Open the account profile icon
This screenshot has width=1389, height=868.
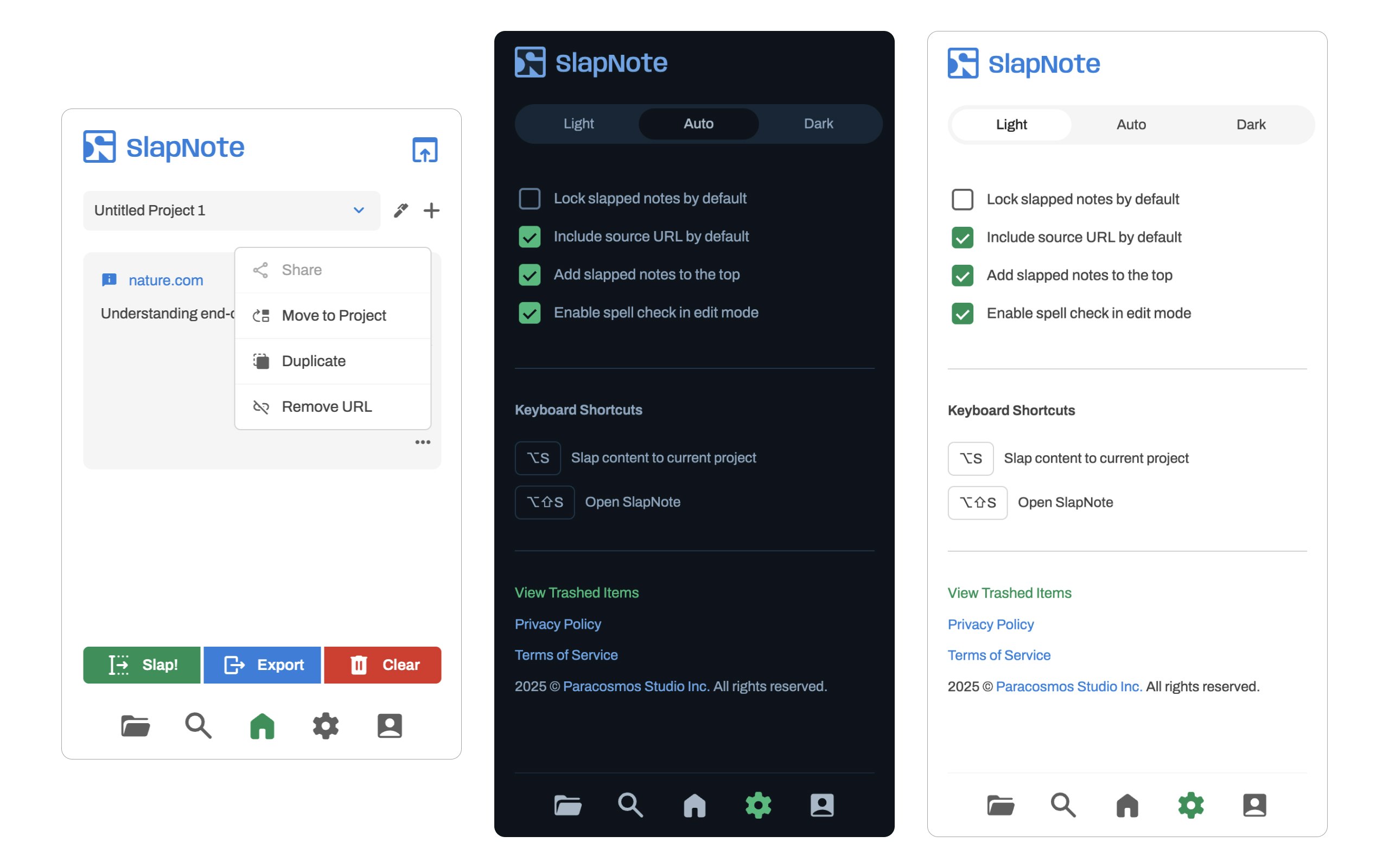[389, 726]
